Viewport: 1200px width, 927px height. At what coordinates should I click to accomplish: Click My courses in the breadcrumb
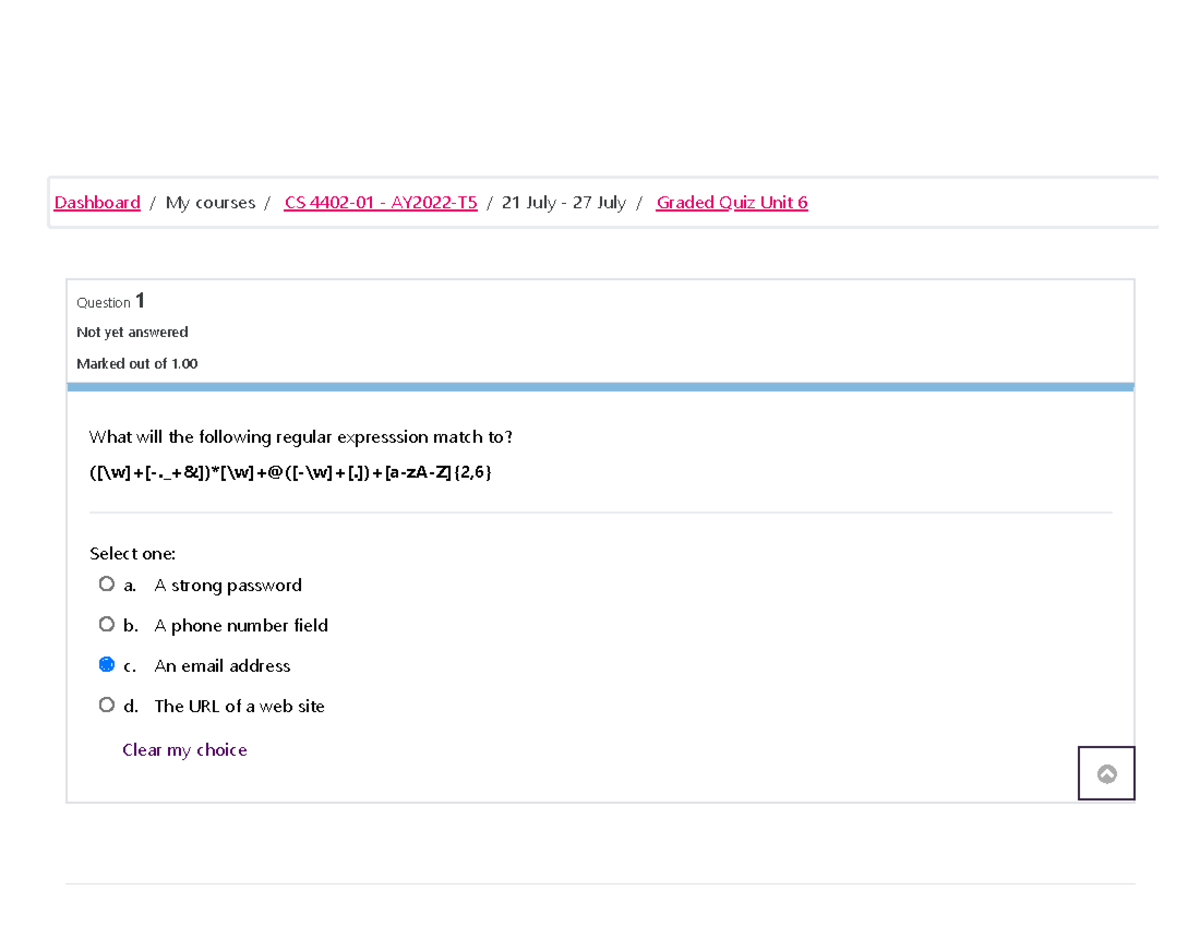(x=209, y=202)
